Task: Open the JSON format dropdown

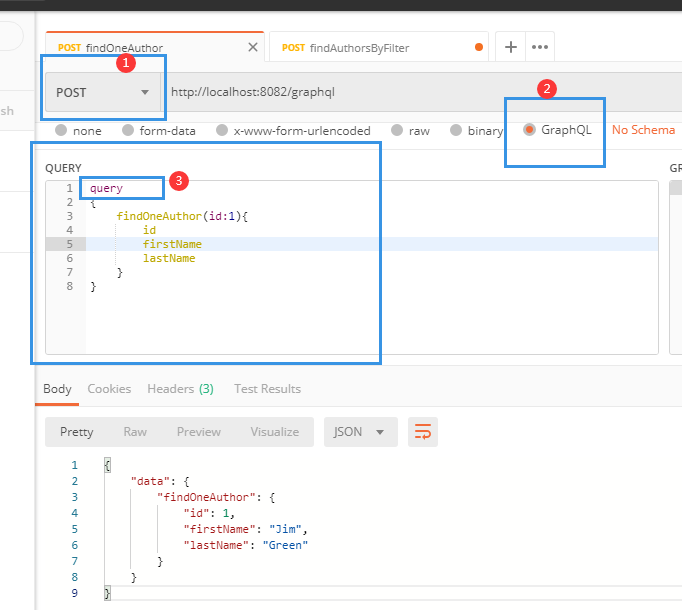Action: (x=361, y=432)
